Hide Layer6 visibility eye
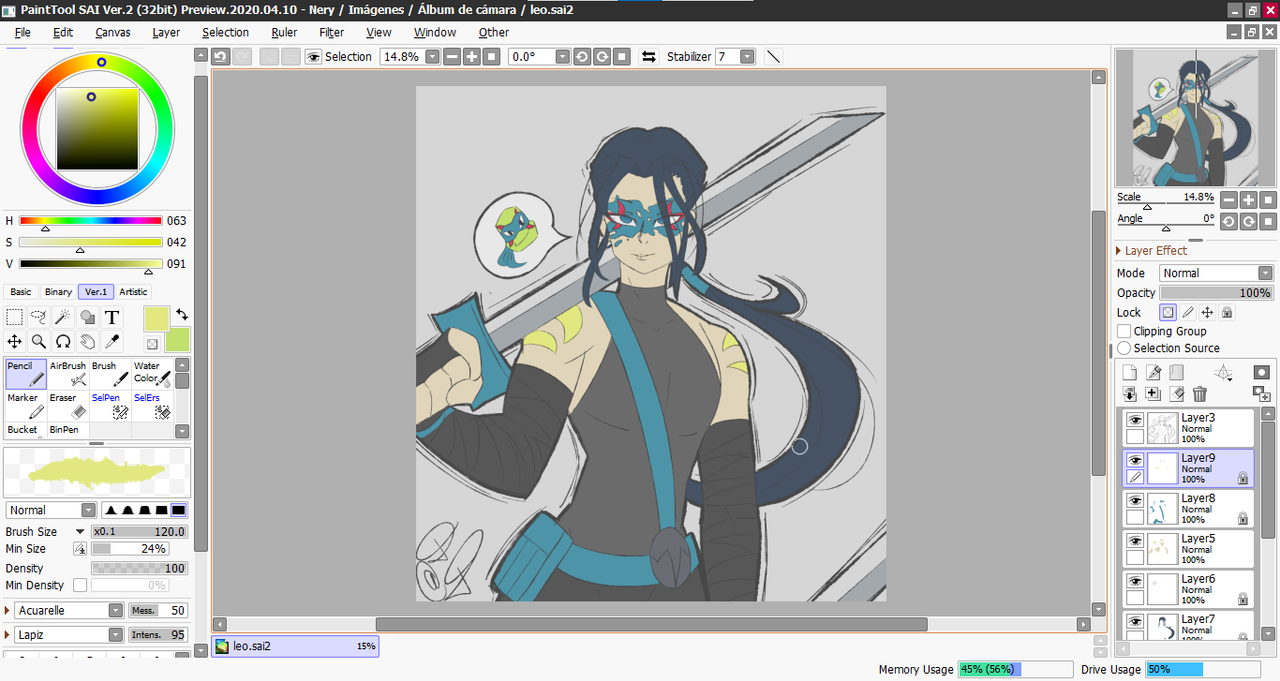Viewport: 1280px width, 681px height. click(1135, 580)
